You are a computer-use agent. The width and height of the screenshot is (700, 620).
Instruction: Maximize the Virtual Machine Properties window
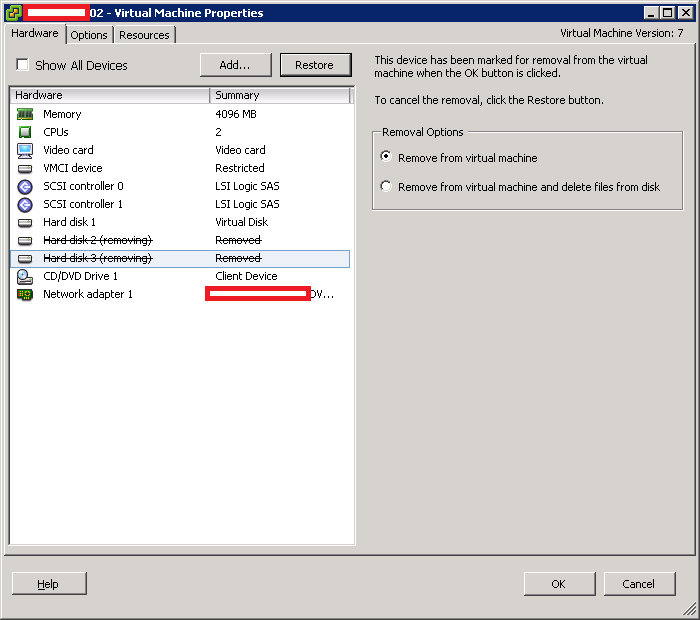tap(668, 13)
